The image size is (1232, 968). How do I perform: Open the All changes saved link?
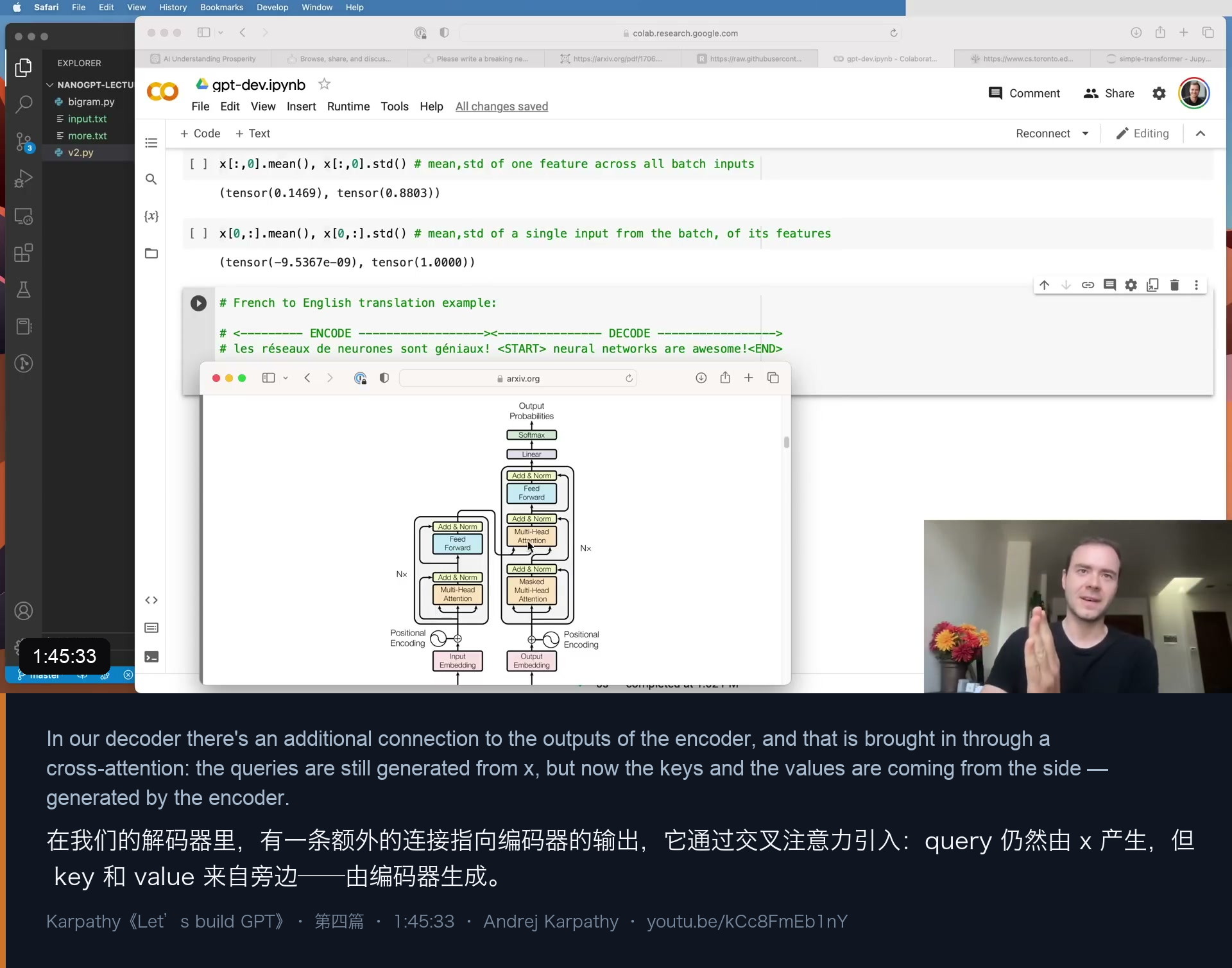[x=502, y=107]
